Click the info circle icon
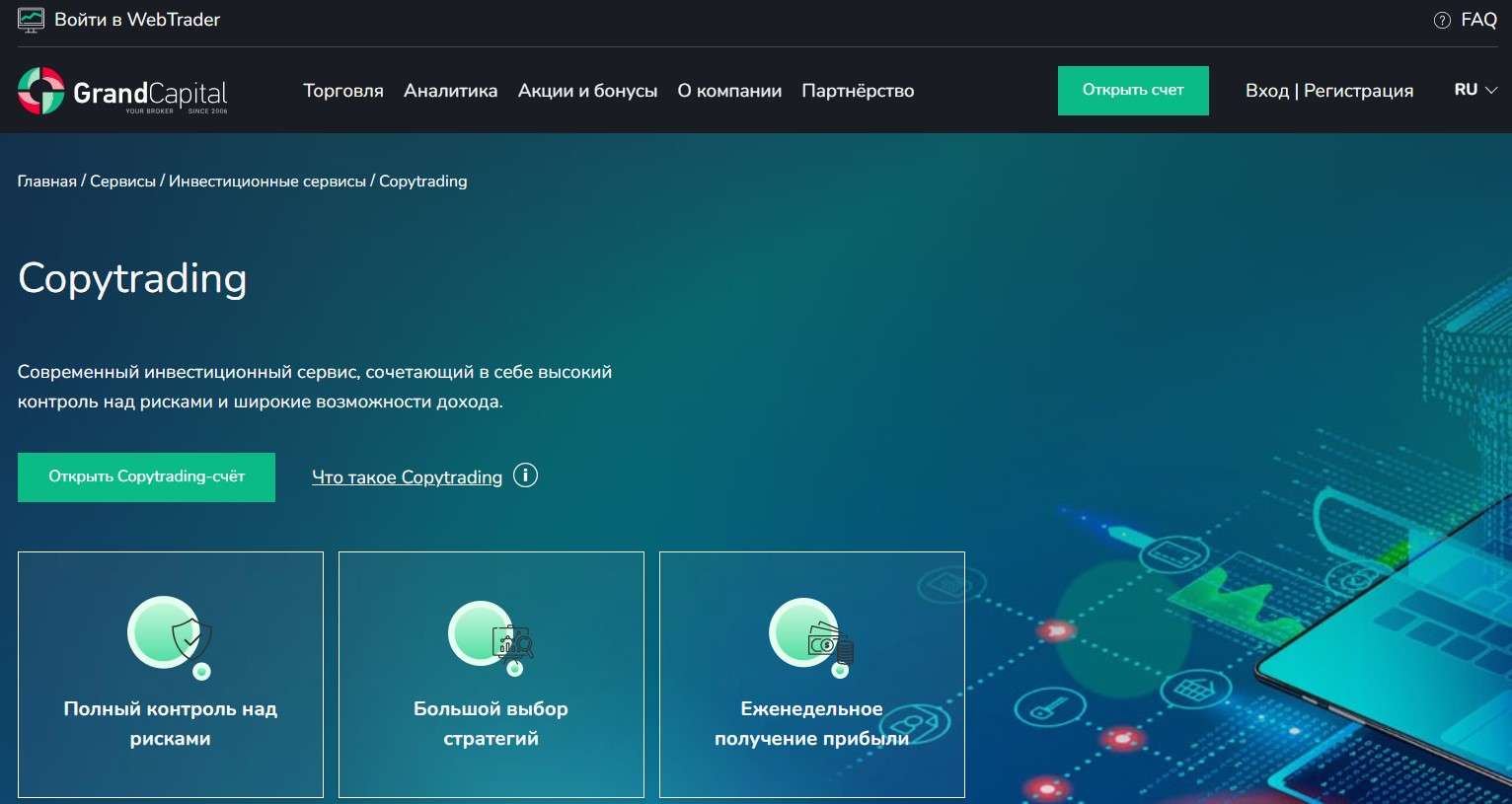 (x=525, y=475)
